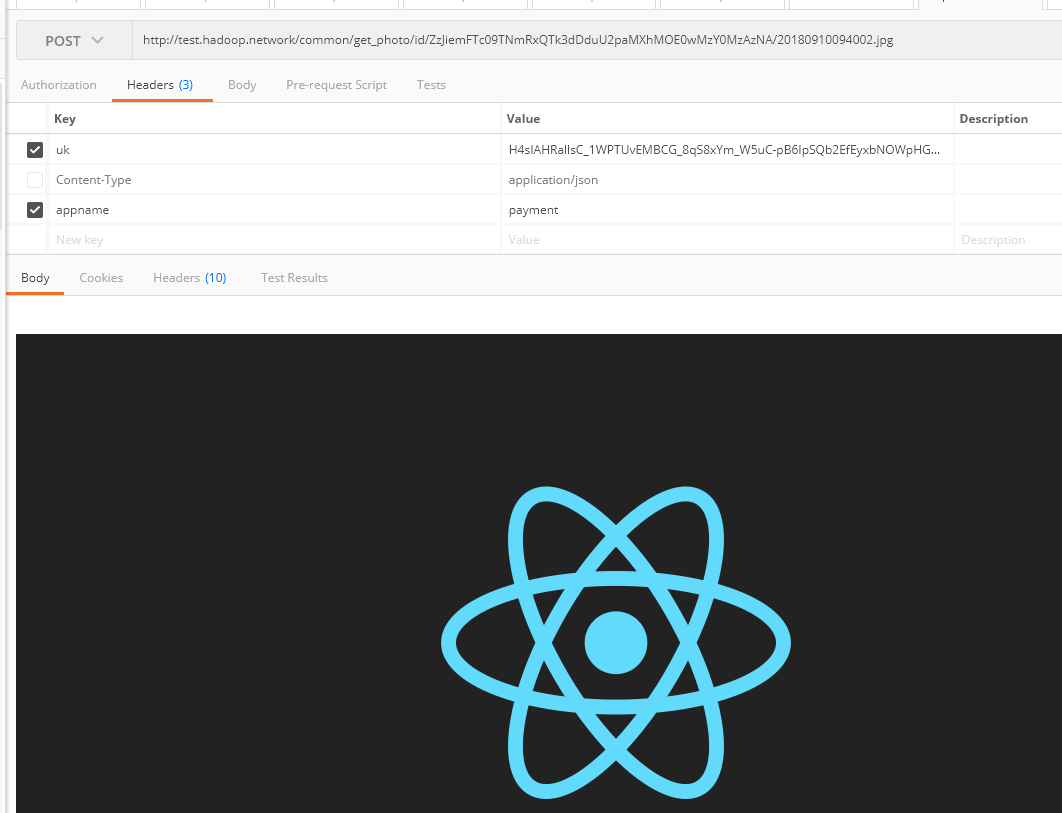Click the Content-Type key cell
The height and width of the screenshot is (813, 1062).
(274, 180)
